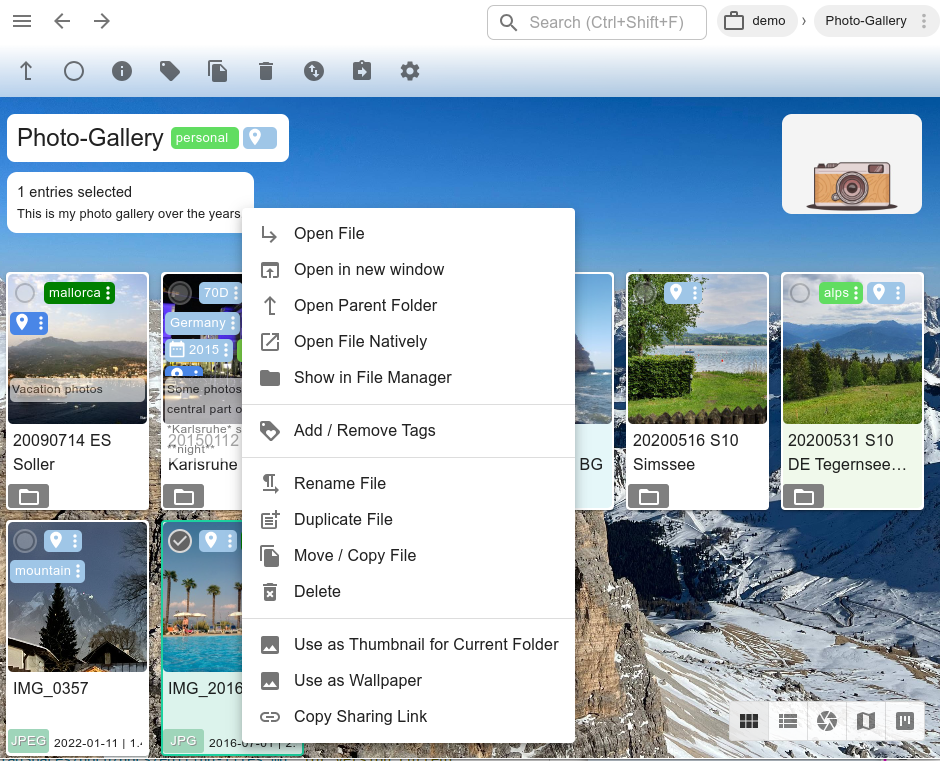Select the 20090714 ES Soller entry checkbox
Screen dimensions: 940x761
point(25,293)
